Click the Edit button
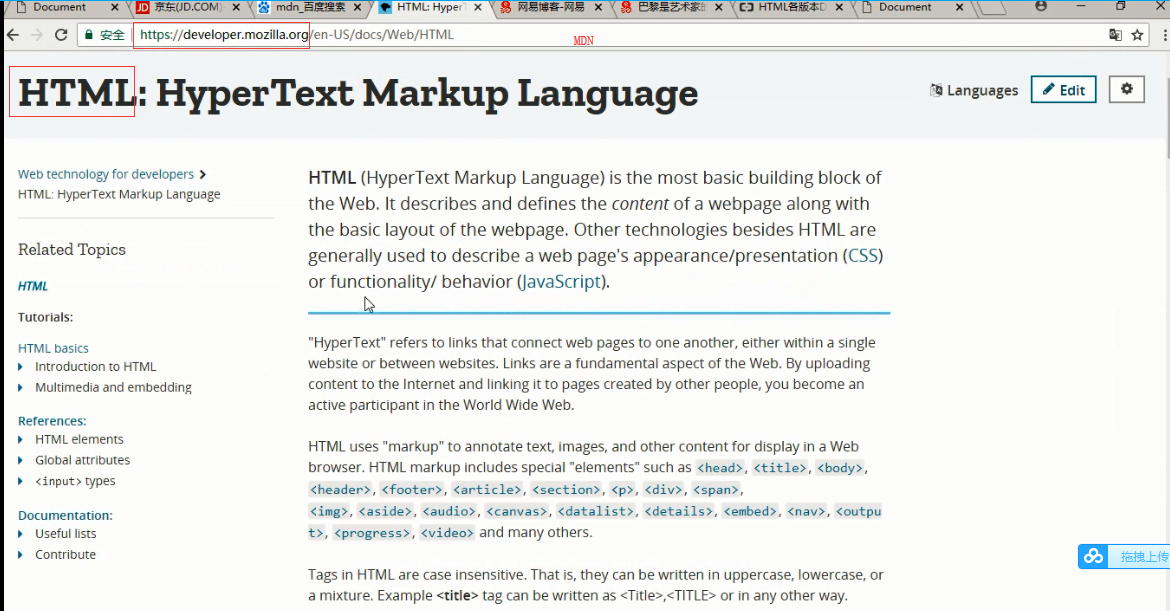1170x611 pixels. pyautogui.click(x=1063, y=90)
